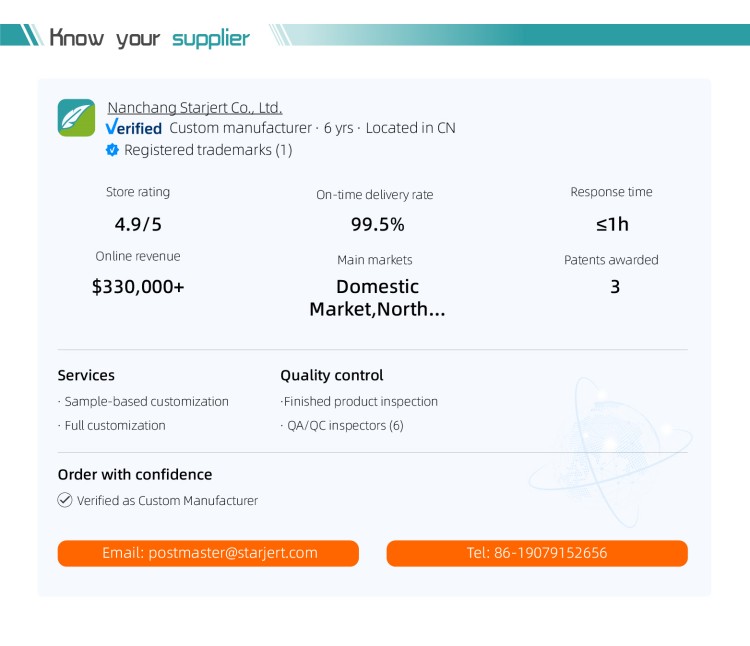The width and height of the screenshot is (750, 646).
Task: Click the blue registered trademark badge icon
Action: point(112,150)
